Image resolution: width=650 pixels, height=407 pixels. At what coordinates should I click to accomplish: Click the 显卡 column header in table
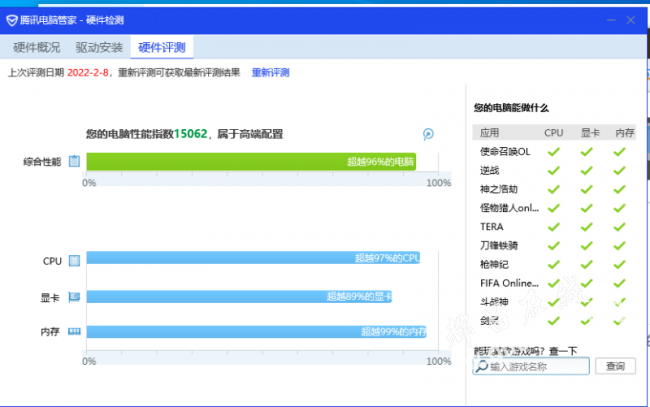(590, 133)
